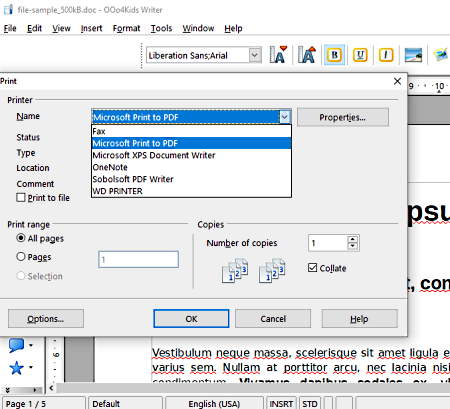Enable Print to file checkbox
The width and height of the screenshot is (450, 409).
[x=21, y=198]
